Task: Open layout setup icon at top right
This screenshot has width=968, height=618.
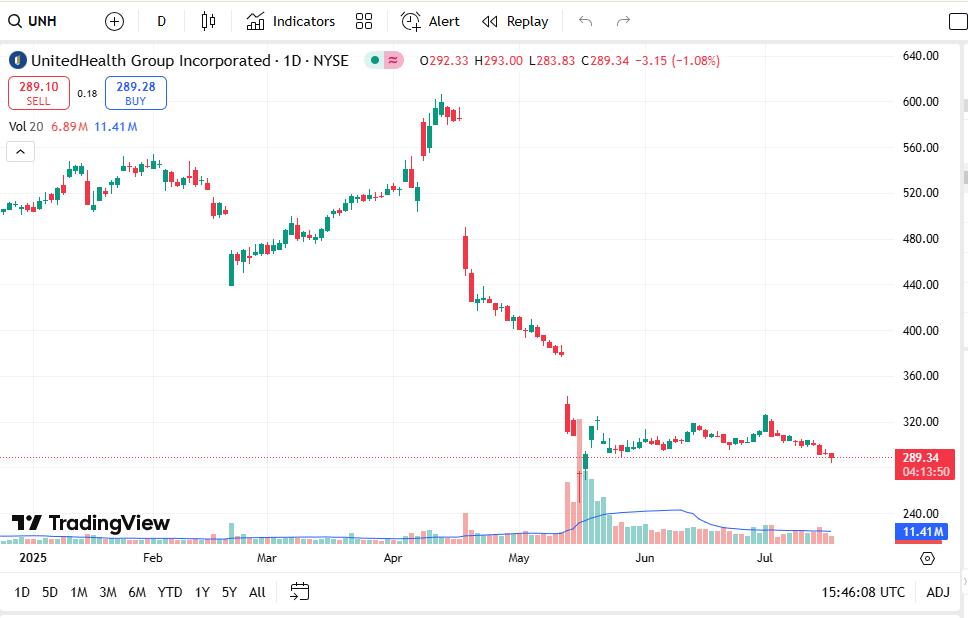Action: pos(958,22)
